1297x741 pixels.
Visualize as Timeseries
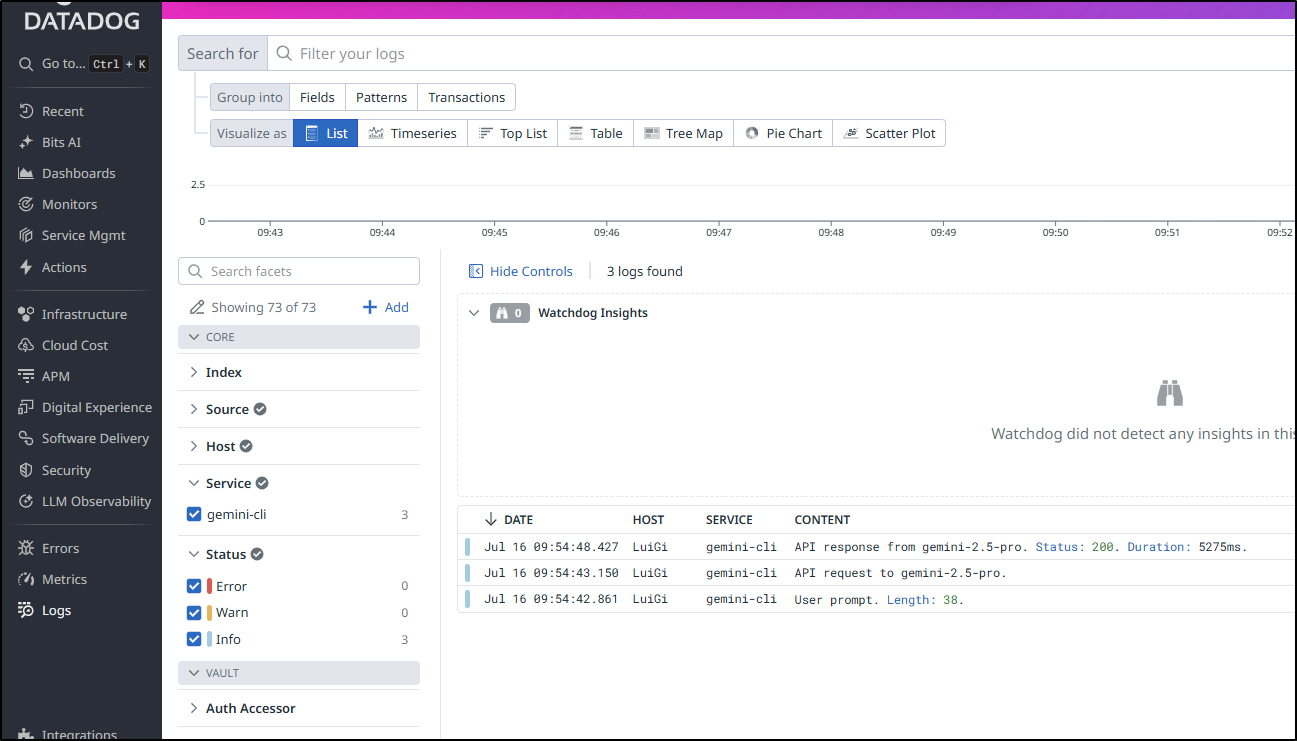[413, 133]
